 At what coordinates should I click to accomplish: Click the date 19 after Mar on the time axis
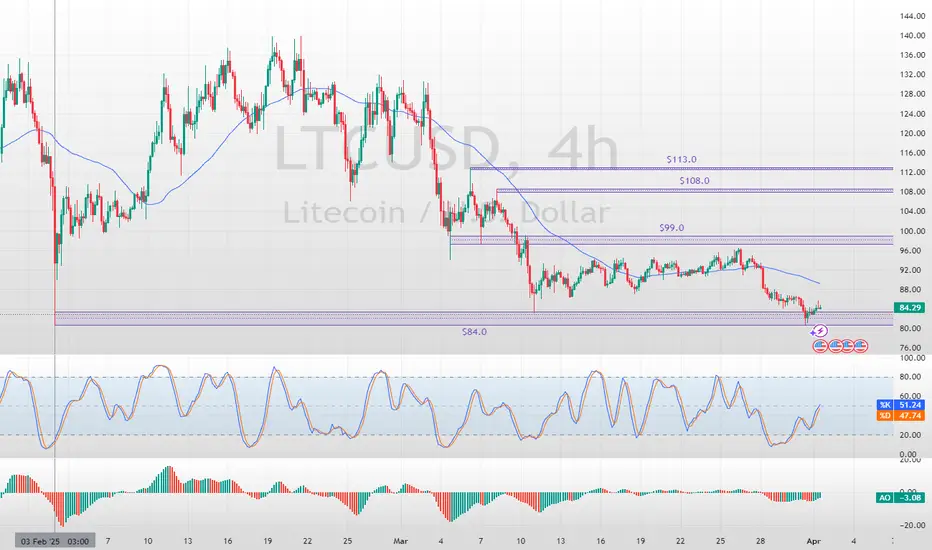640,541
